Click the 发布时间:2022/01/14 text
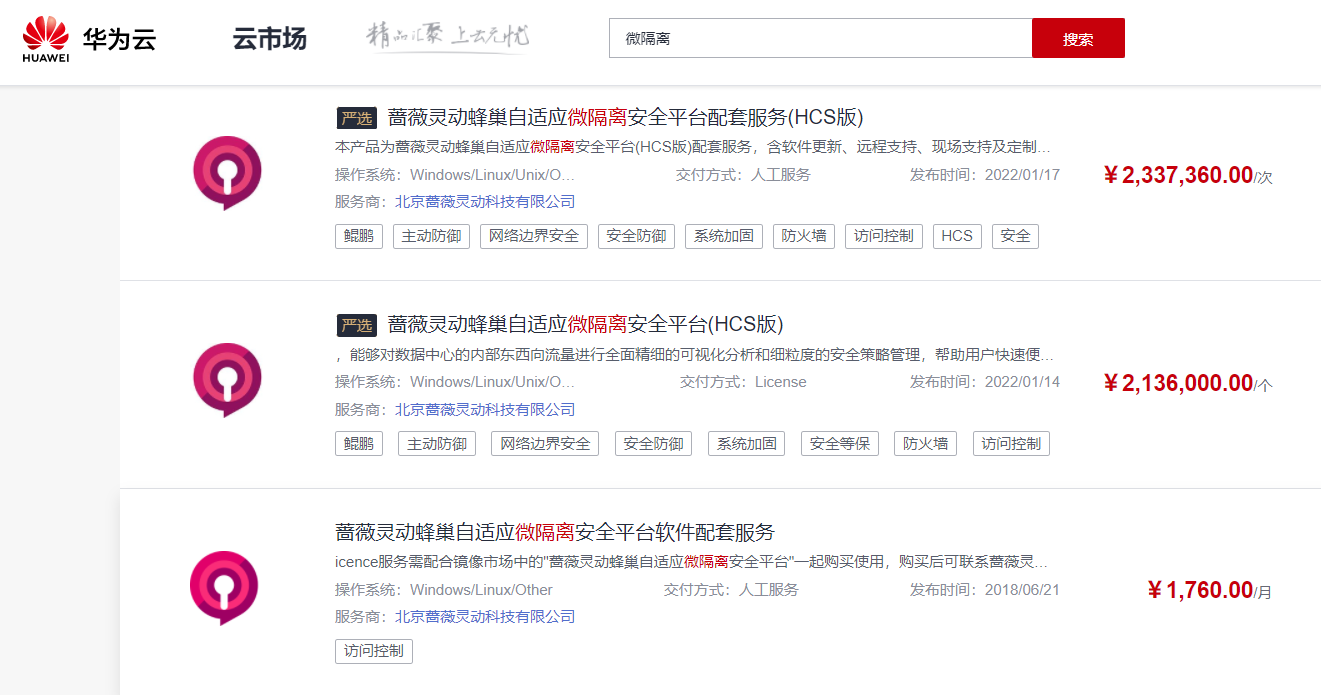 985,382
